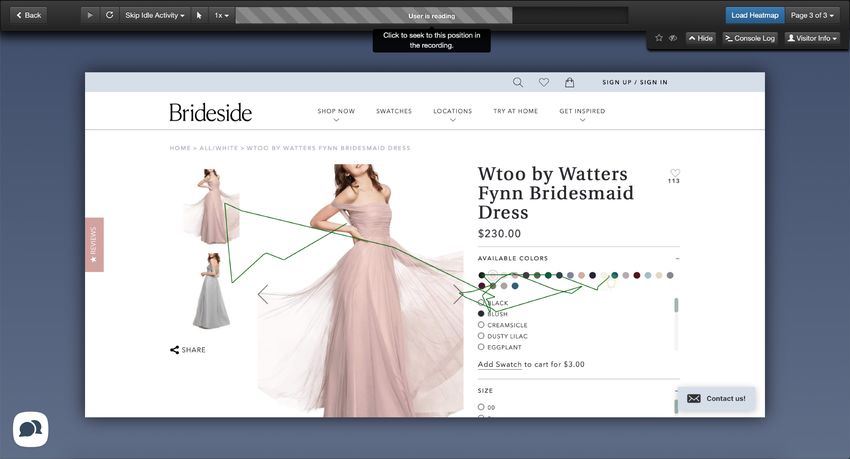Favorite the dress with the heart above 113

click(x=674, y=173)
